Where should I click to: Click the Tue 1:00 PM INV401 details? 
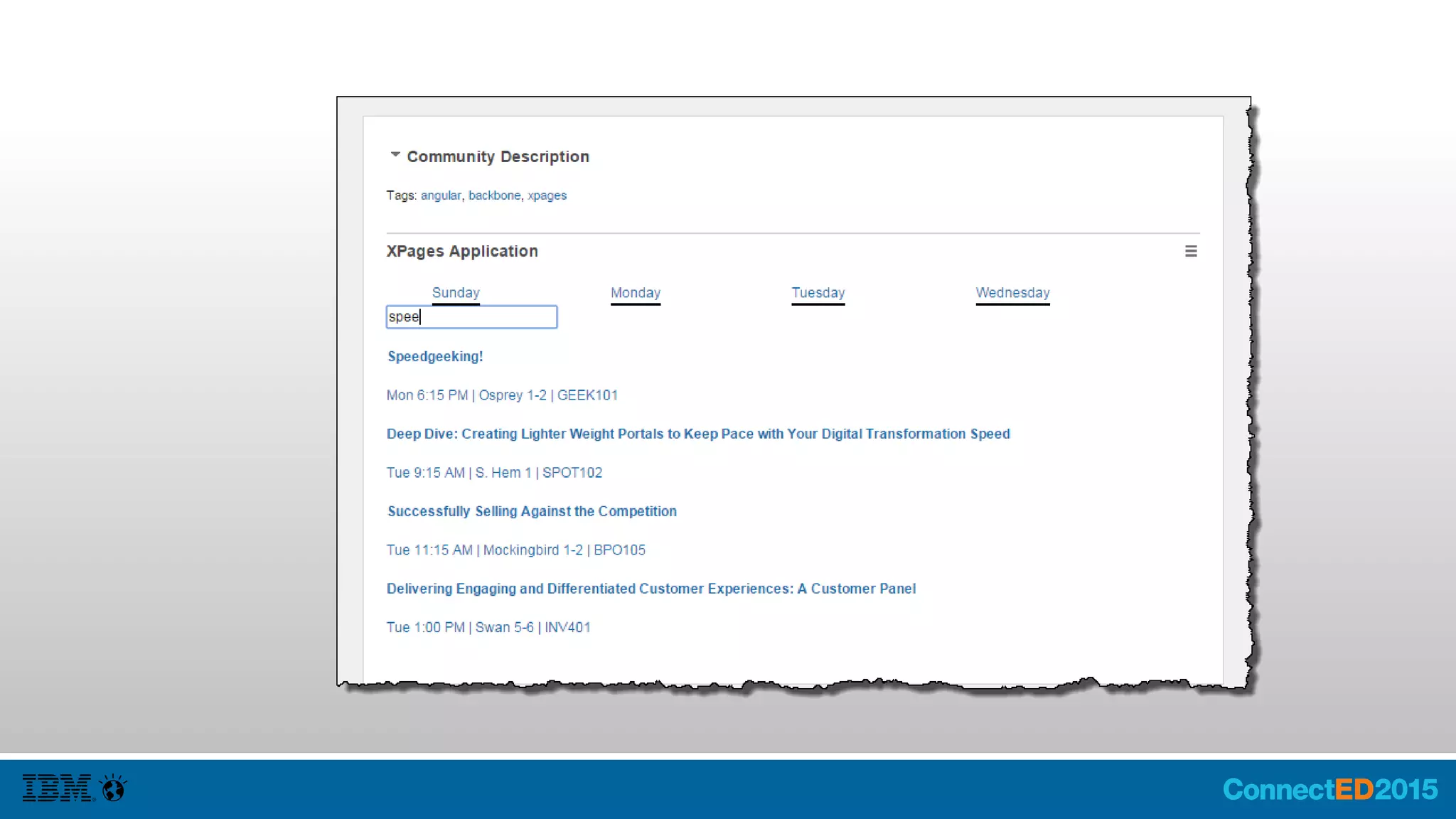tap(488, 628)
